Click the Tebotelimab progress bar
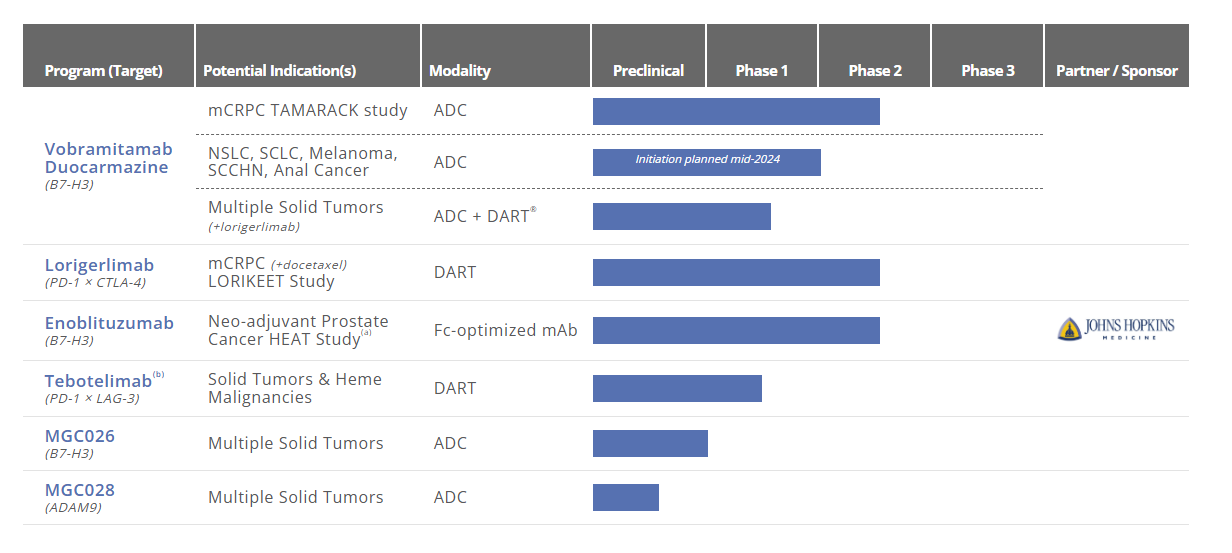The image size is (1232, 553). click(677, 388)
